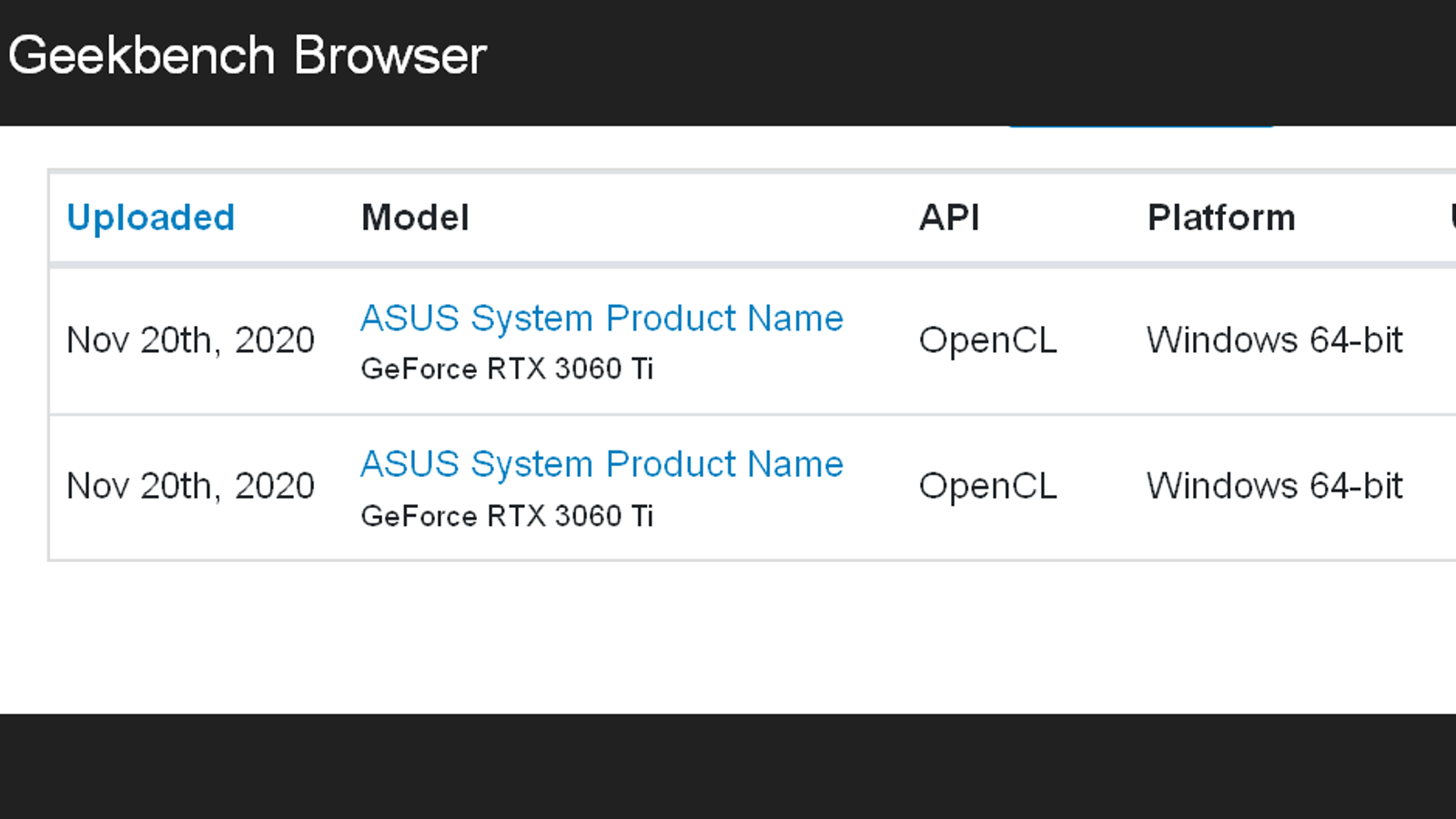Click the Geekbench Browser site title
This screenshot has width=1456, height=819.
[x=248, y=56]
